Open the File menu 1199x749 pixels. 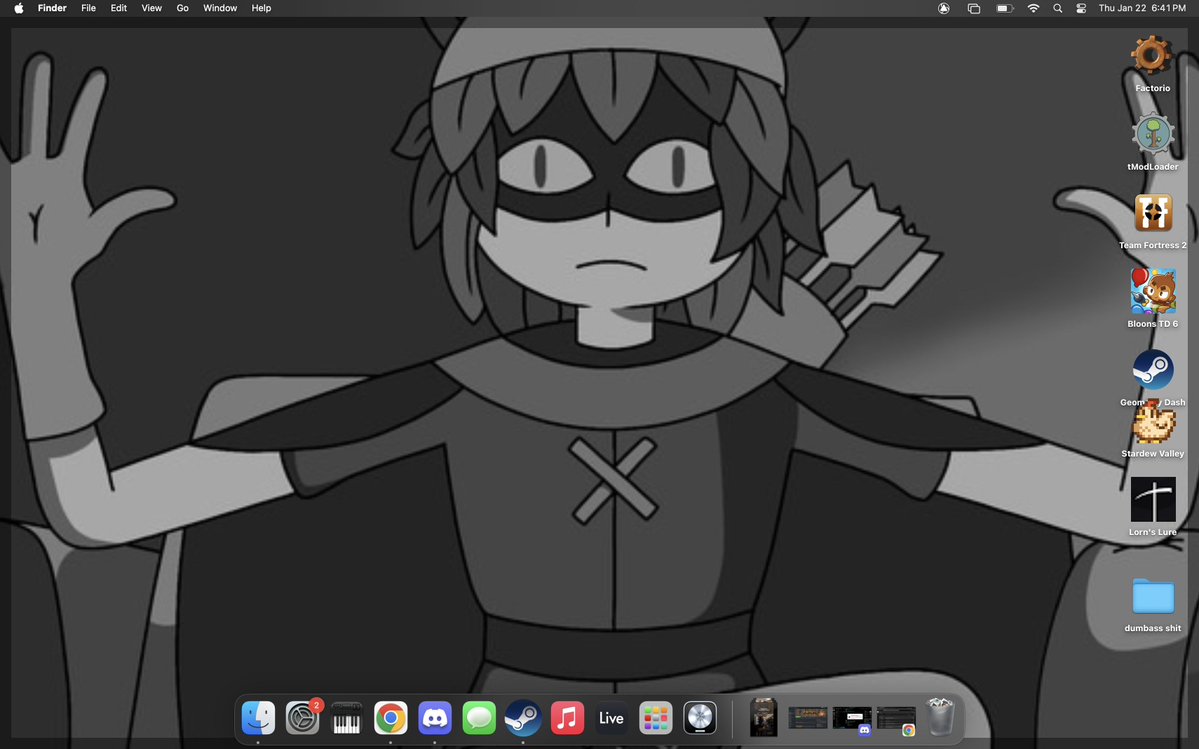(89, 8)
